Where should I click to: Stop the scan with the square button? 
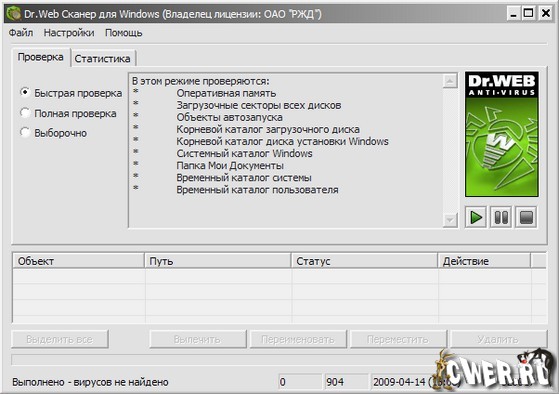tap(526, 217)
